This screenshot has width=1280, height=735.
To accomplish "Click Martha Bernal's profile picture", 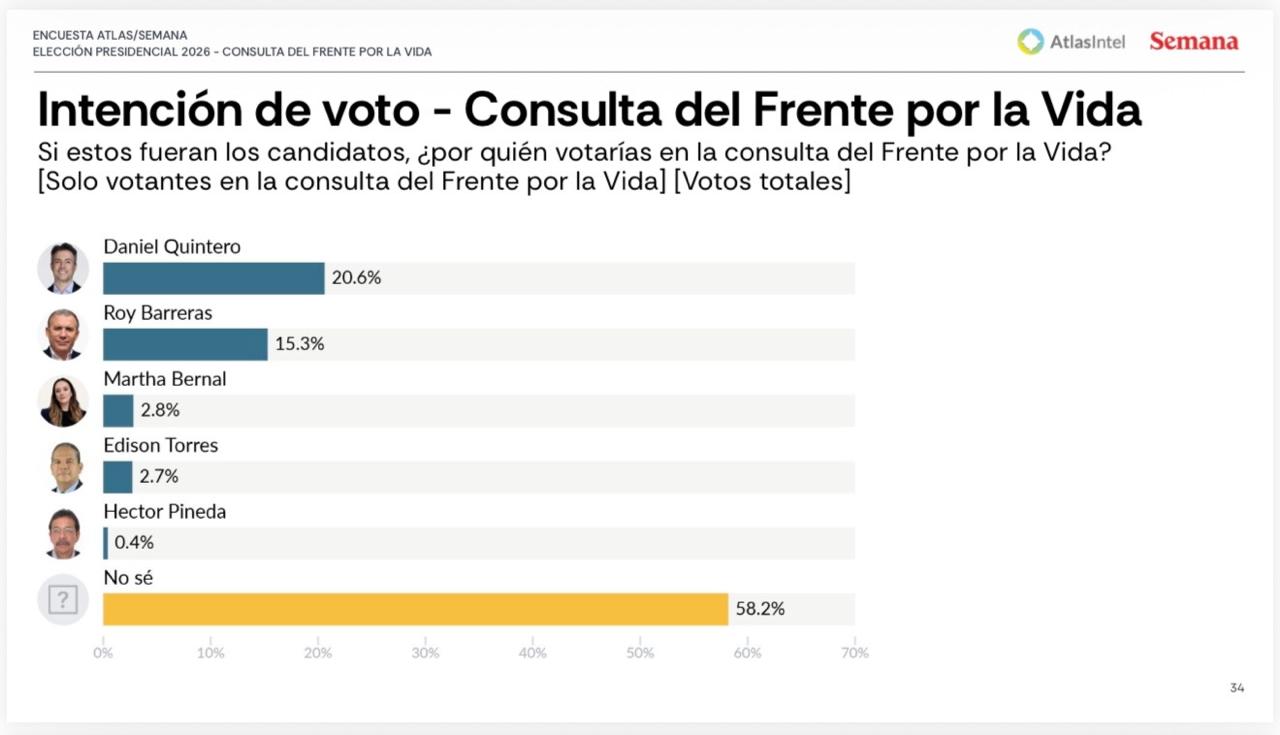I will click(63, 401).
